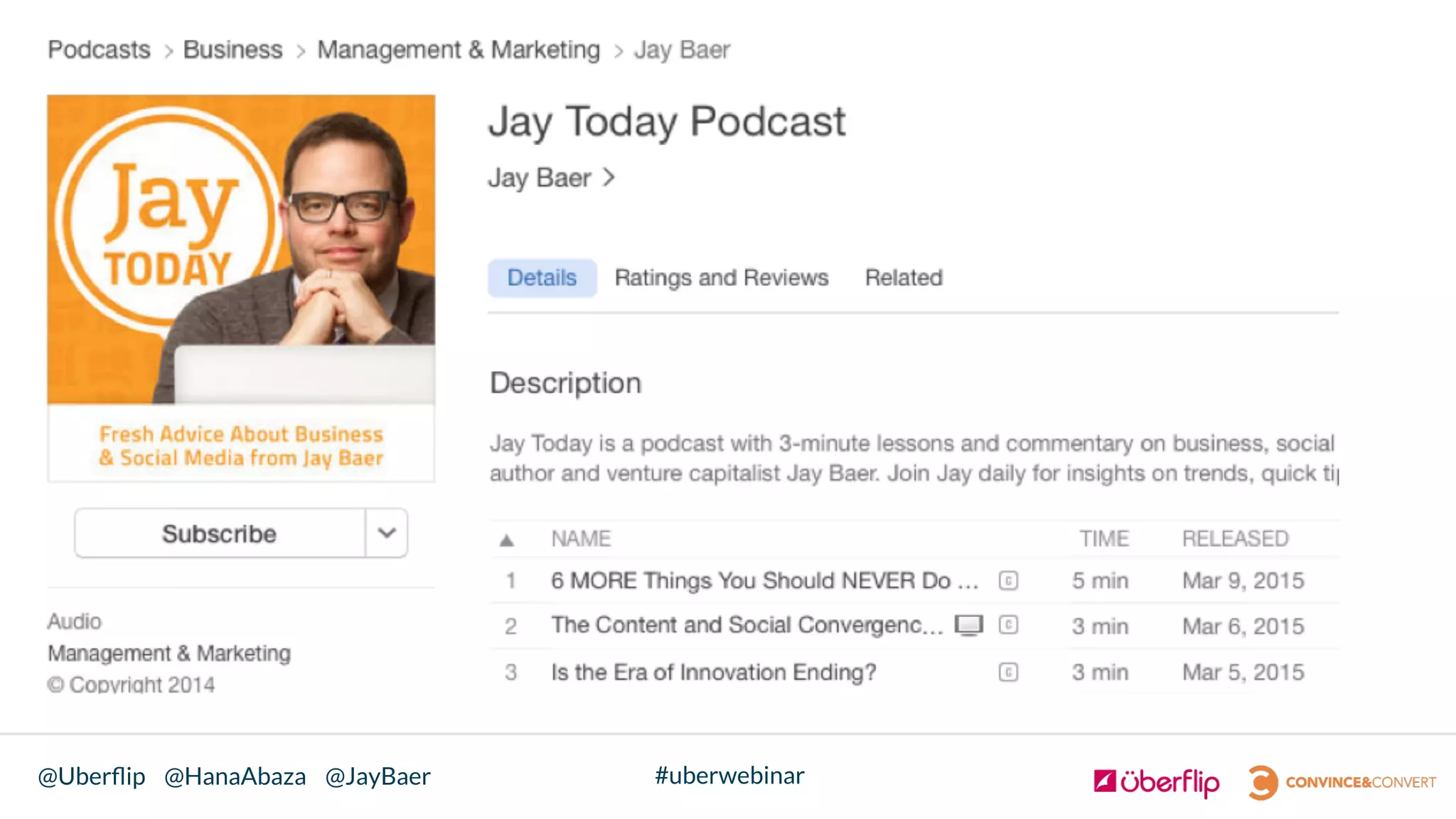Sort episodes by TIME column

1104,539
